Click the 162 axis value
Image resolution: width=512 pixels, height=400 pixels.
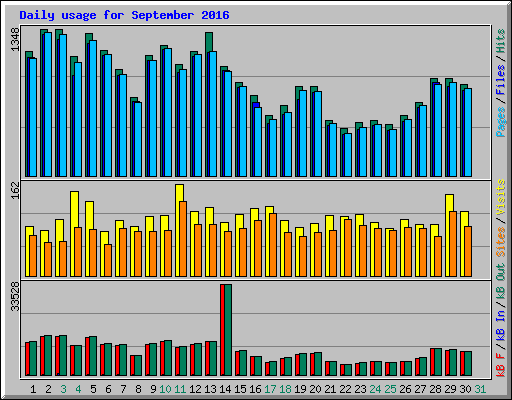click(15, 190)
